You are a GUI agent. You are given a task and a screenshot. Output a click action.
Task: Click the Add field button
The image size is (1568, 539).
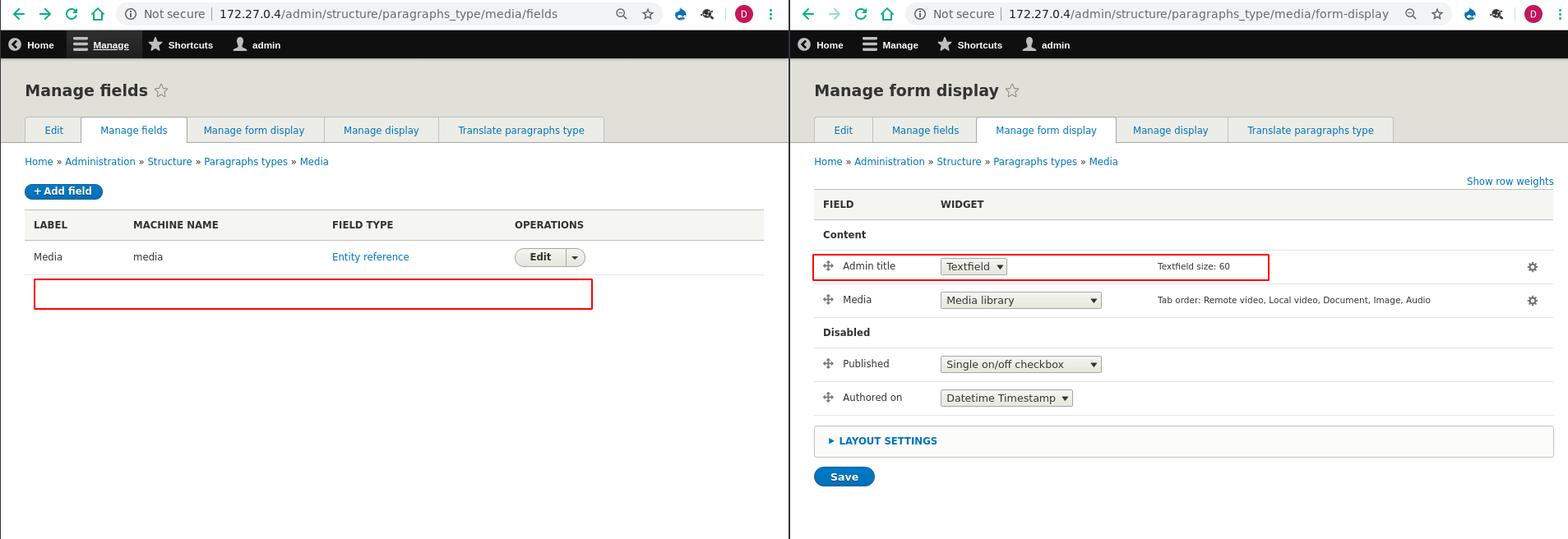click(x=63, y=191)
